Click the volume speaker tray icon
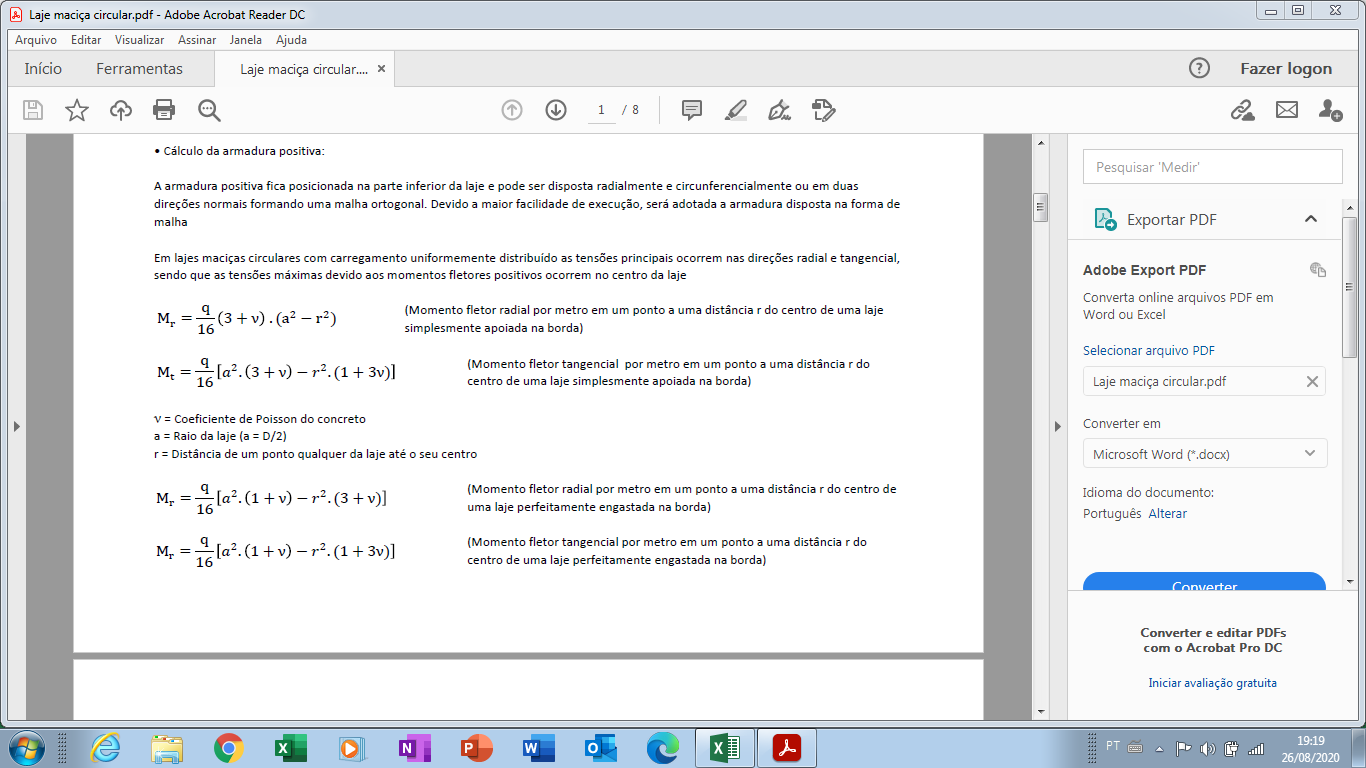 (x=1207, y=748)
